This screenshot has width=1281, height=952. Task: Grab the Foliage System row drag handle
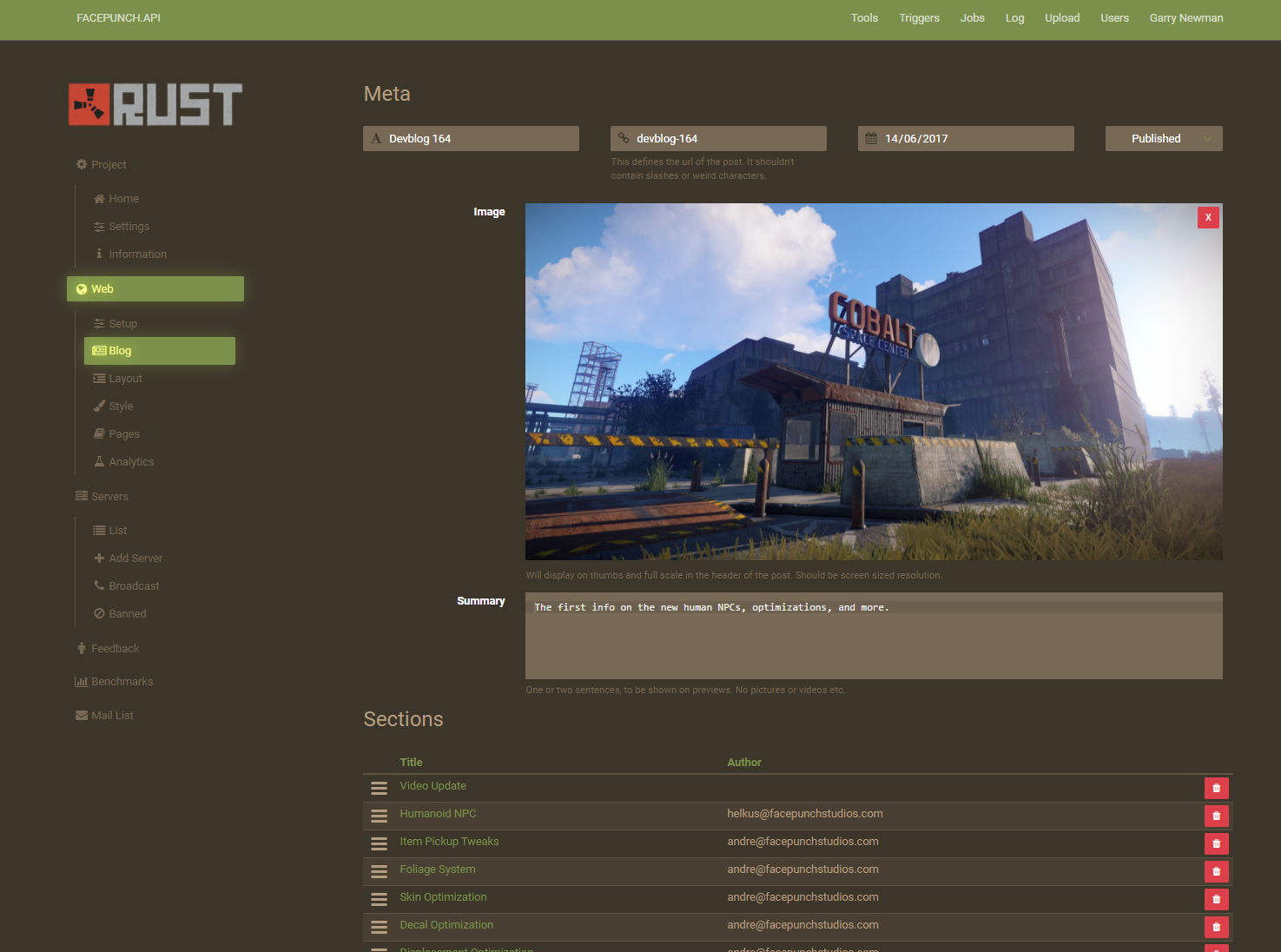(379, 871)
